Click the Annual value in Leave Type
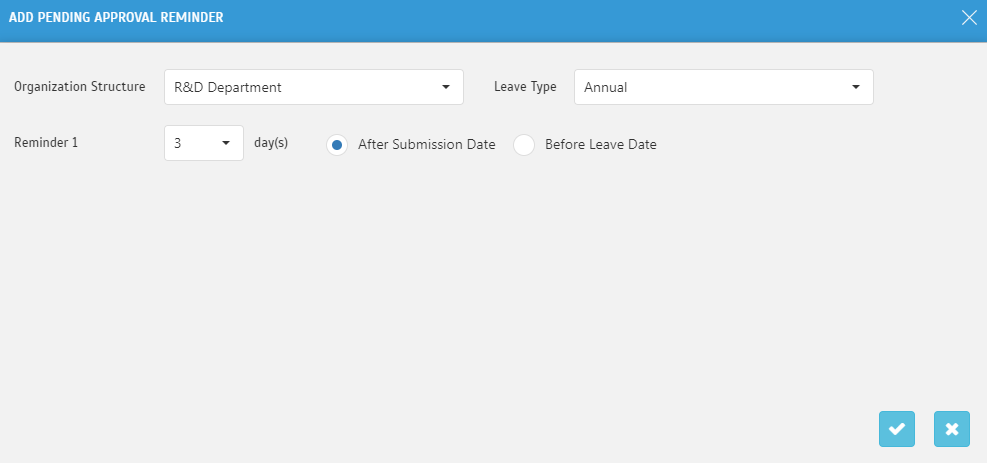 tap(606, 87)
